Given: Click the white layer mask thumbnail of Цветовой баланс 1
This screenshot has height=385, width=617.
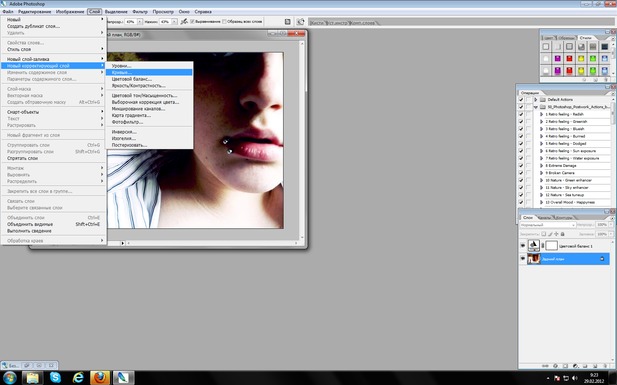Looking at the screenshot, I should click(x=552, y=246).
